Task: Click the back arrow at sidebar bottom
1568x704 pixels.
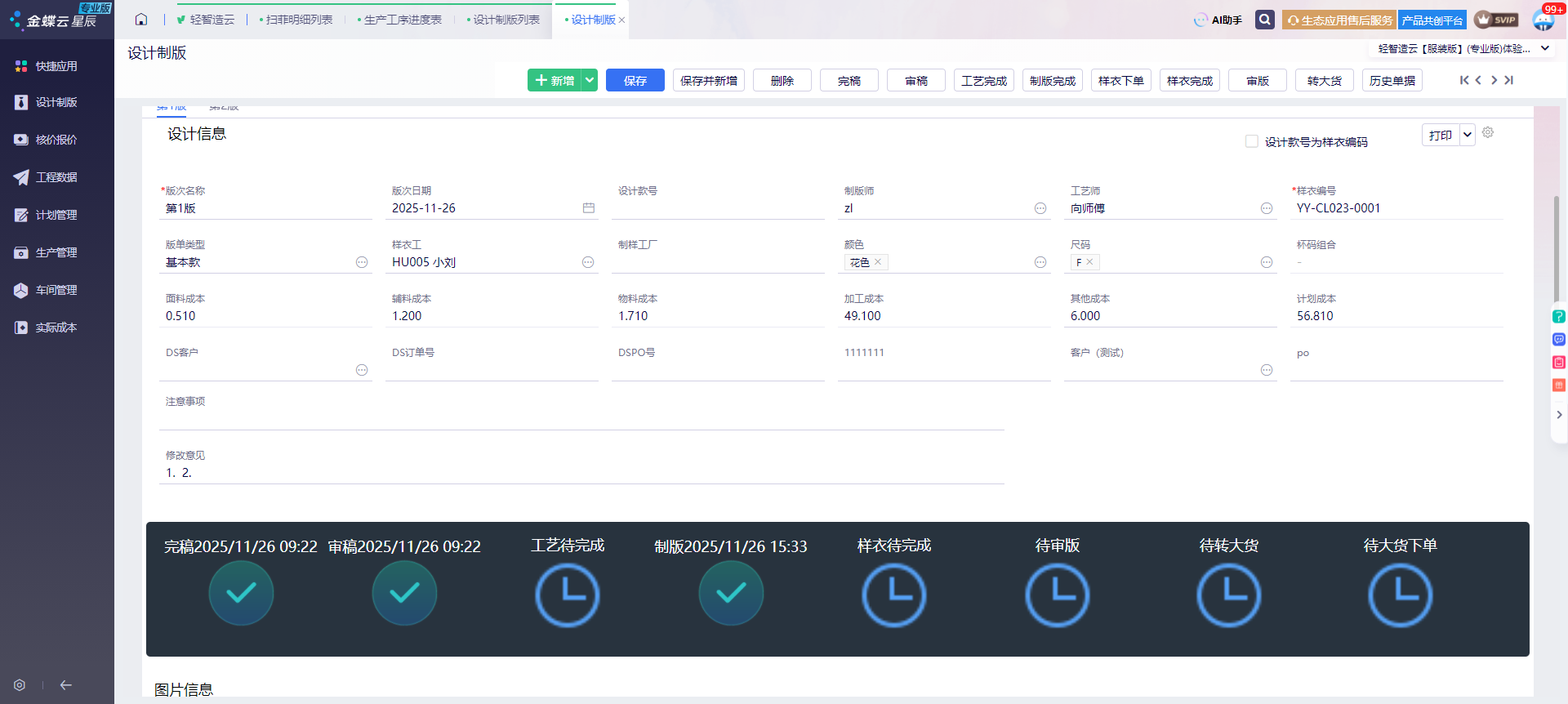Action: [x=66, y=685]
